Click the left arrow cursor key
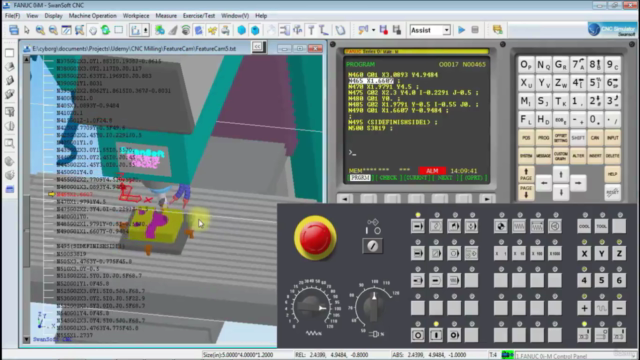640x360 pixels. click(544, 183)
